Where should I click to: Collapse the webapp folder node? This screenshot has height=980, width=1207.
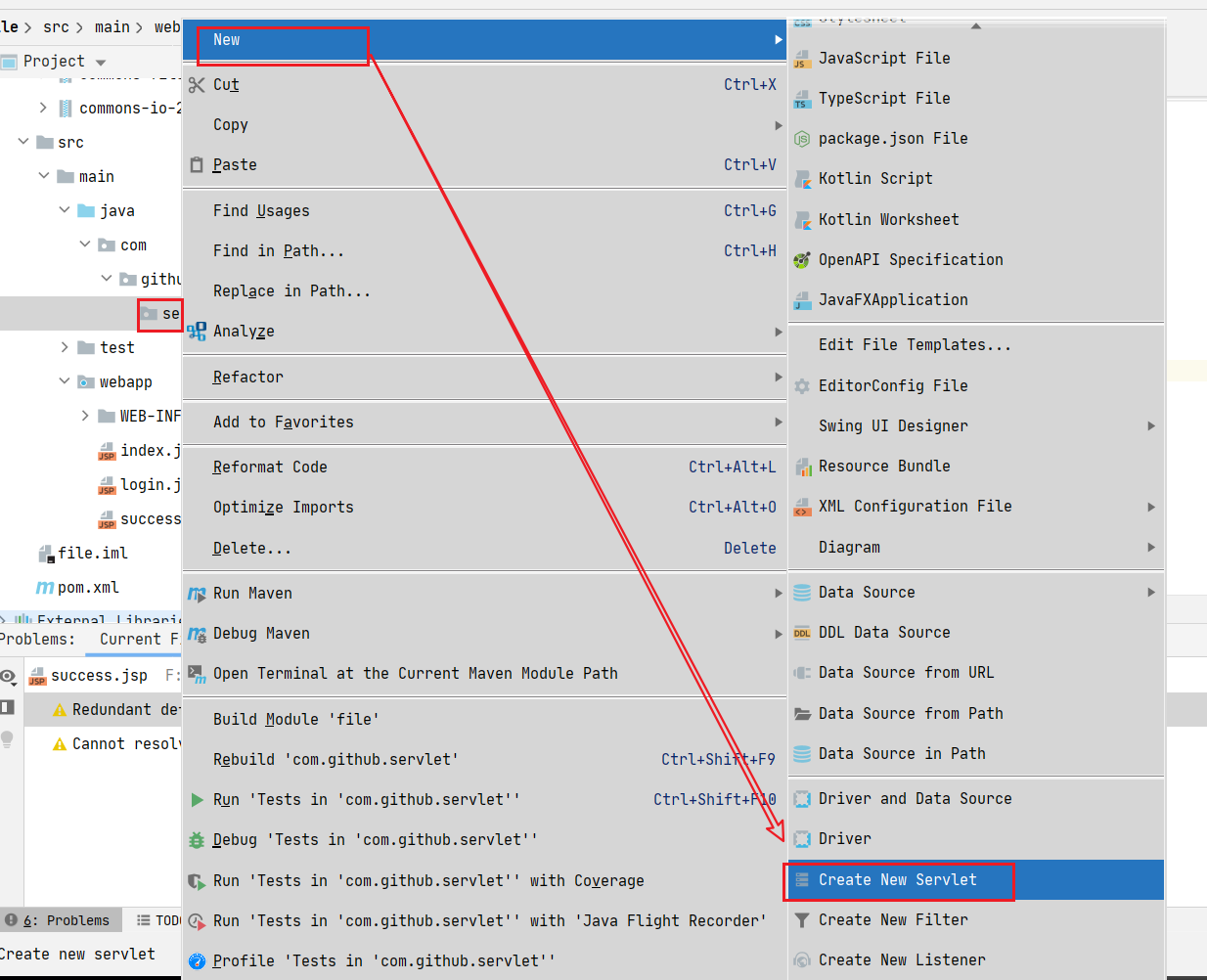click(x=65, y=381)
